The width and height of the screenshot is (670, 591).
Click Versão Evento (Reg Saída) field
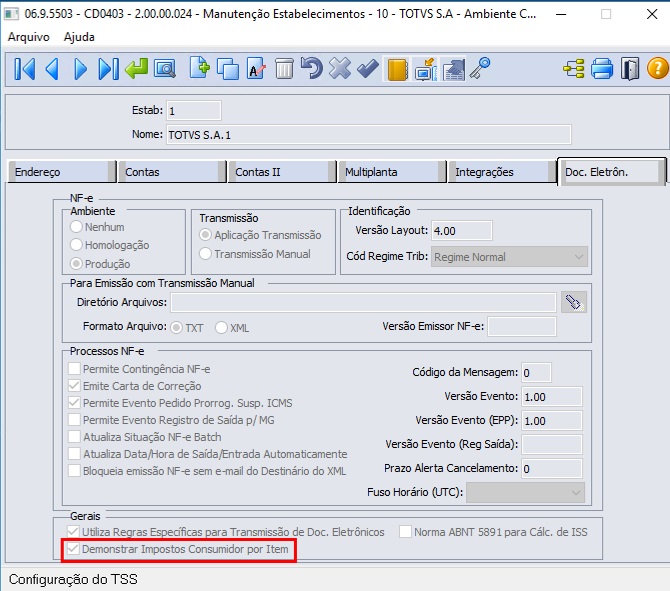[552, 444]
